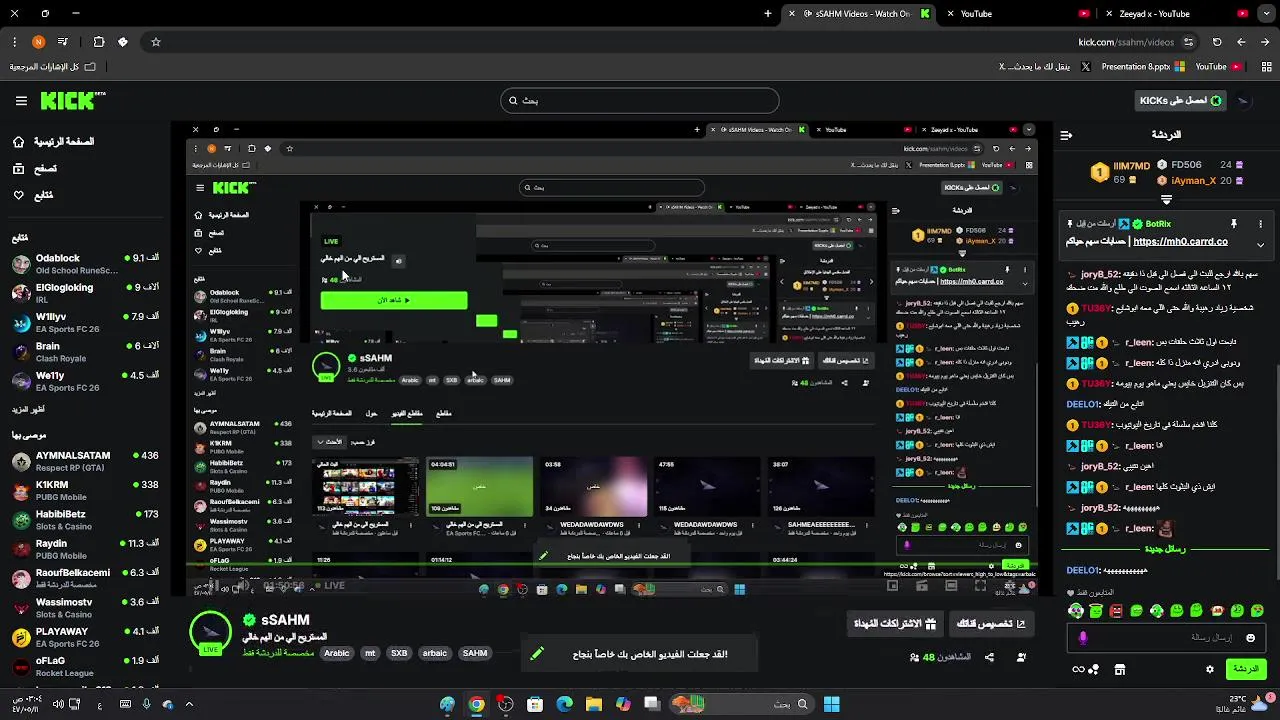Open YouTube bookmark on bookmarks bar
The height and width of the screenshot is (720, 1280).
(x=1218, y=67)
